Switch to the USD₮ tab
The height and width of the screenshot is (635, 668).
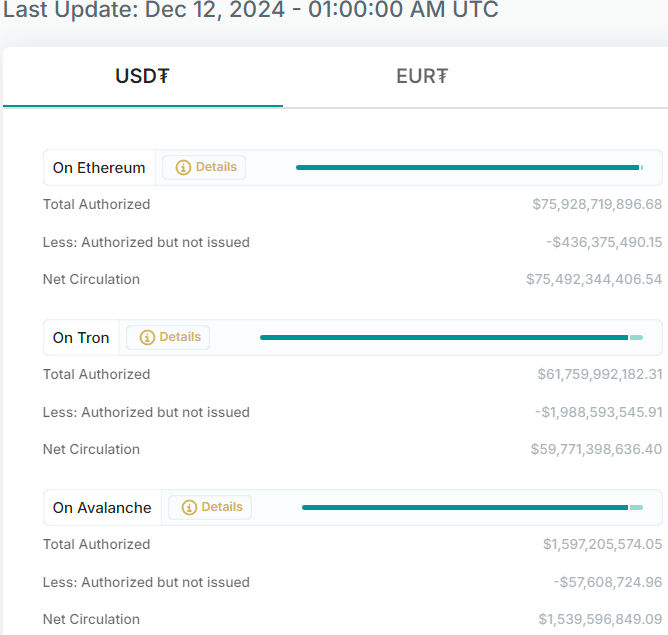coord(142,76)
